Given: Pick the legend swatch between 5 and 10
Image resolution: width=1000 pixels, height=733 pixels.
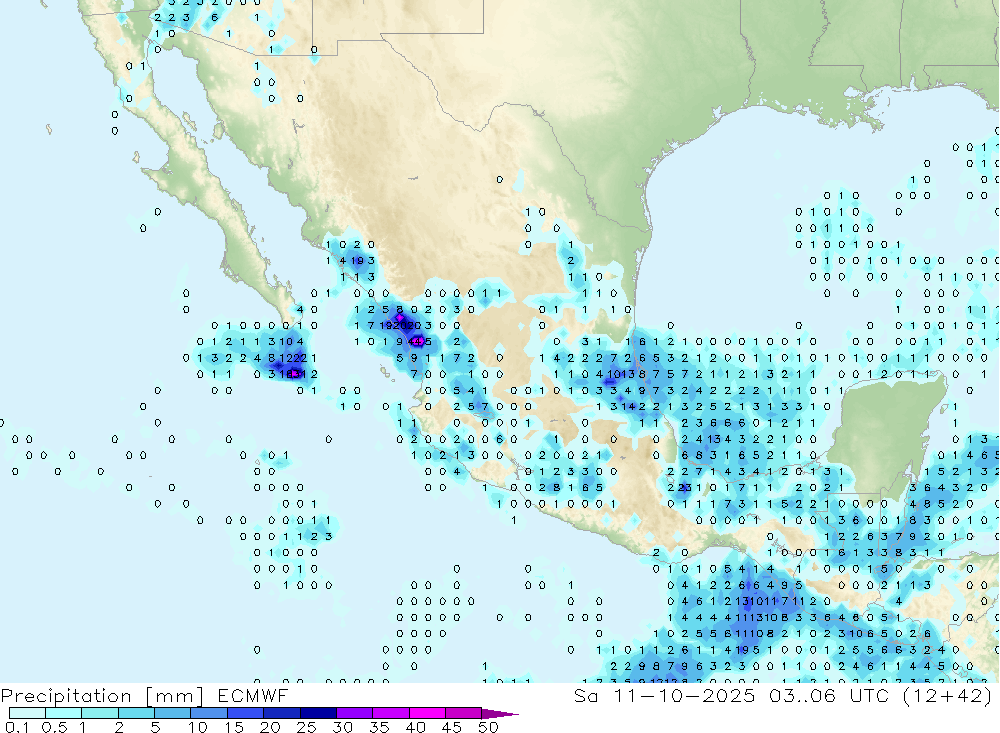Looking at the screenshot, I should [x=172, y=713].
